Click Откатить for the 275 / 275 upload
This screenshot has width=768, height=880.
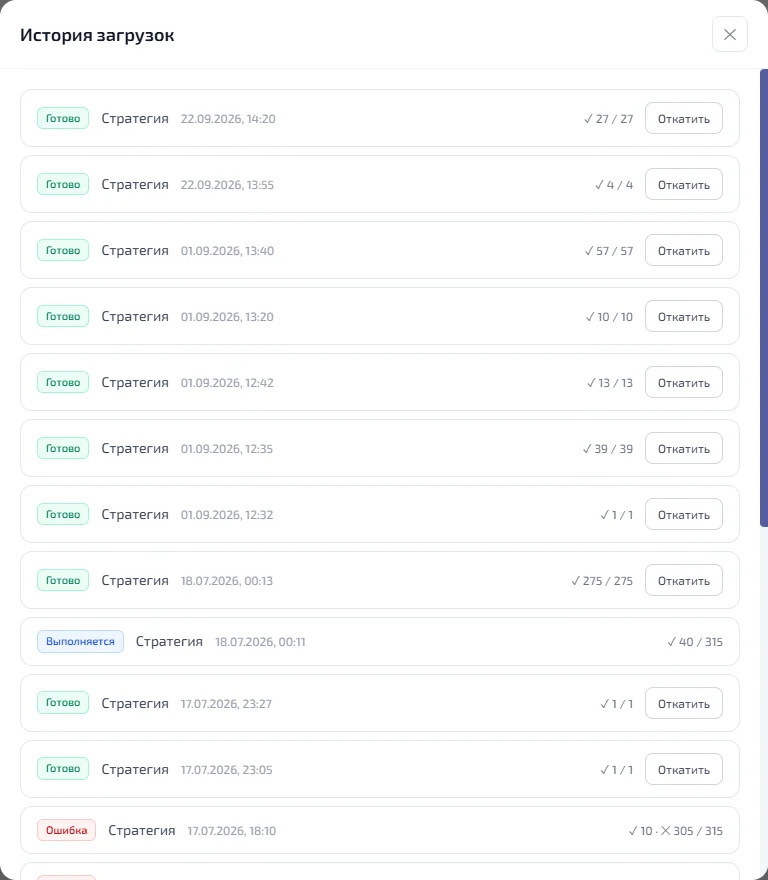click(683, 580)
